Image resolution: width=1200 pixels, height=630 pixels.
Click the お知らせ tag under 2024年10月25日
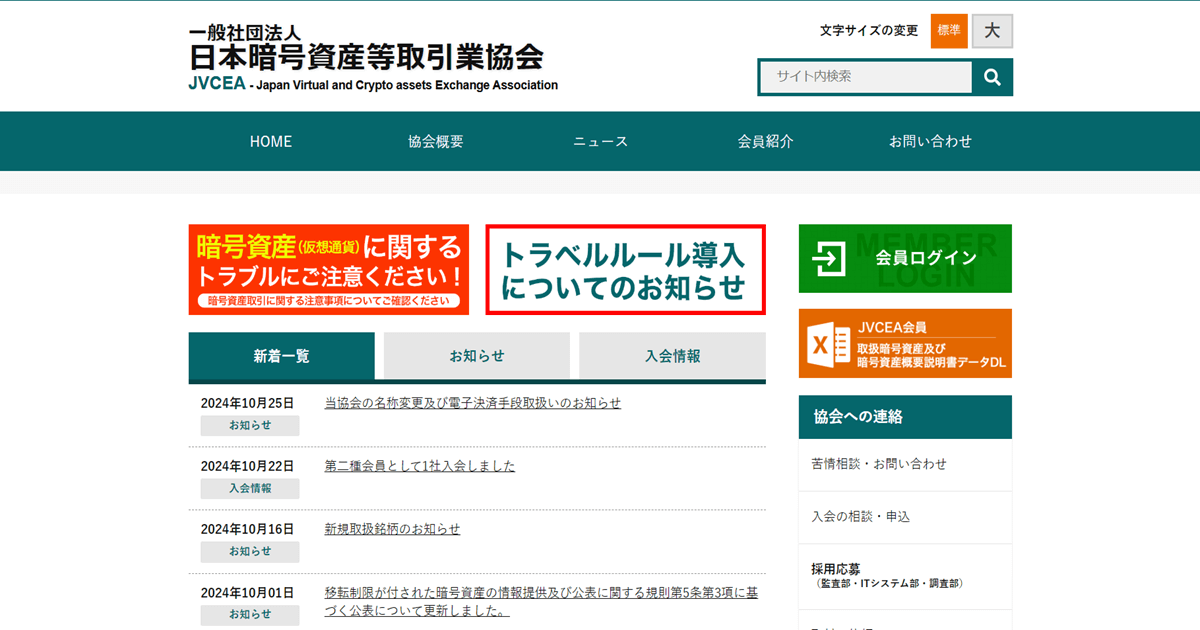pos(250,425)
